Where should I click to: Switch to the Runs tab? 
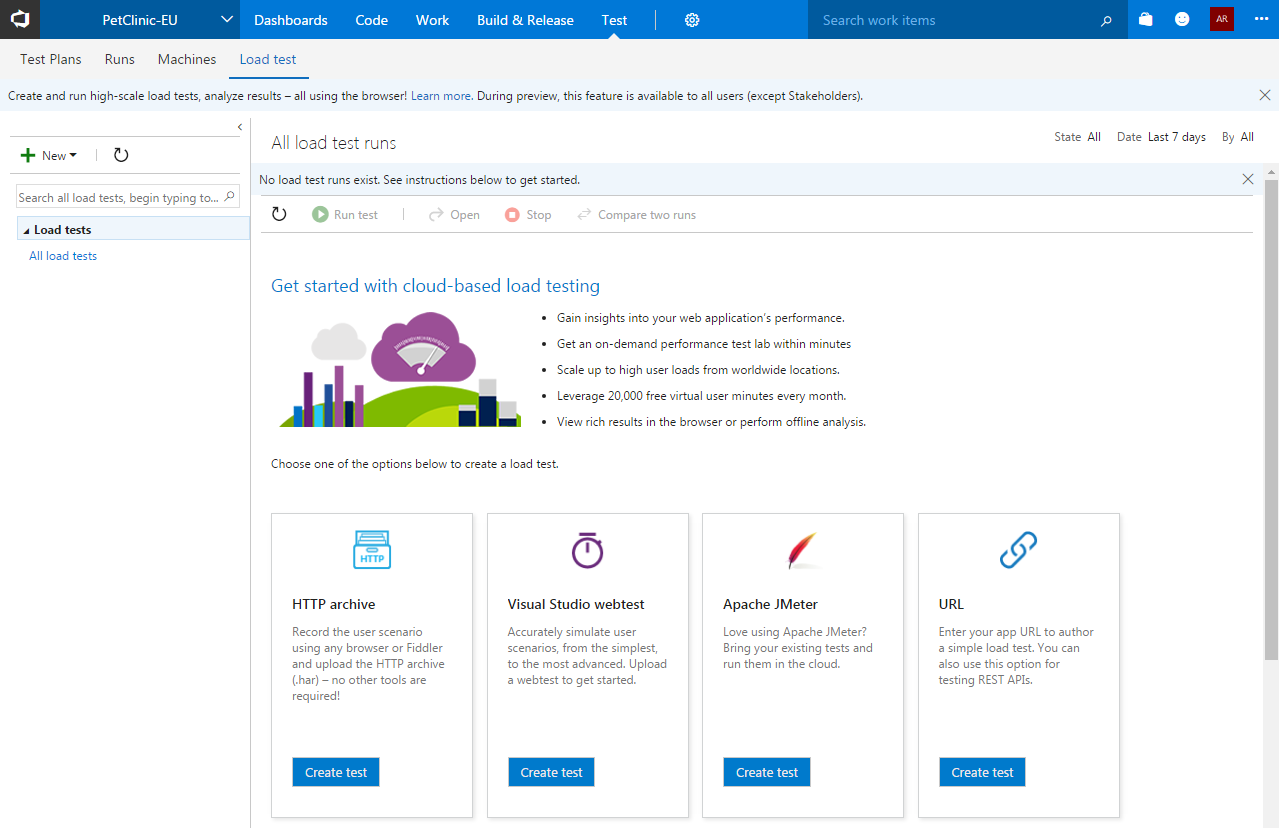tap(120, 59)
